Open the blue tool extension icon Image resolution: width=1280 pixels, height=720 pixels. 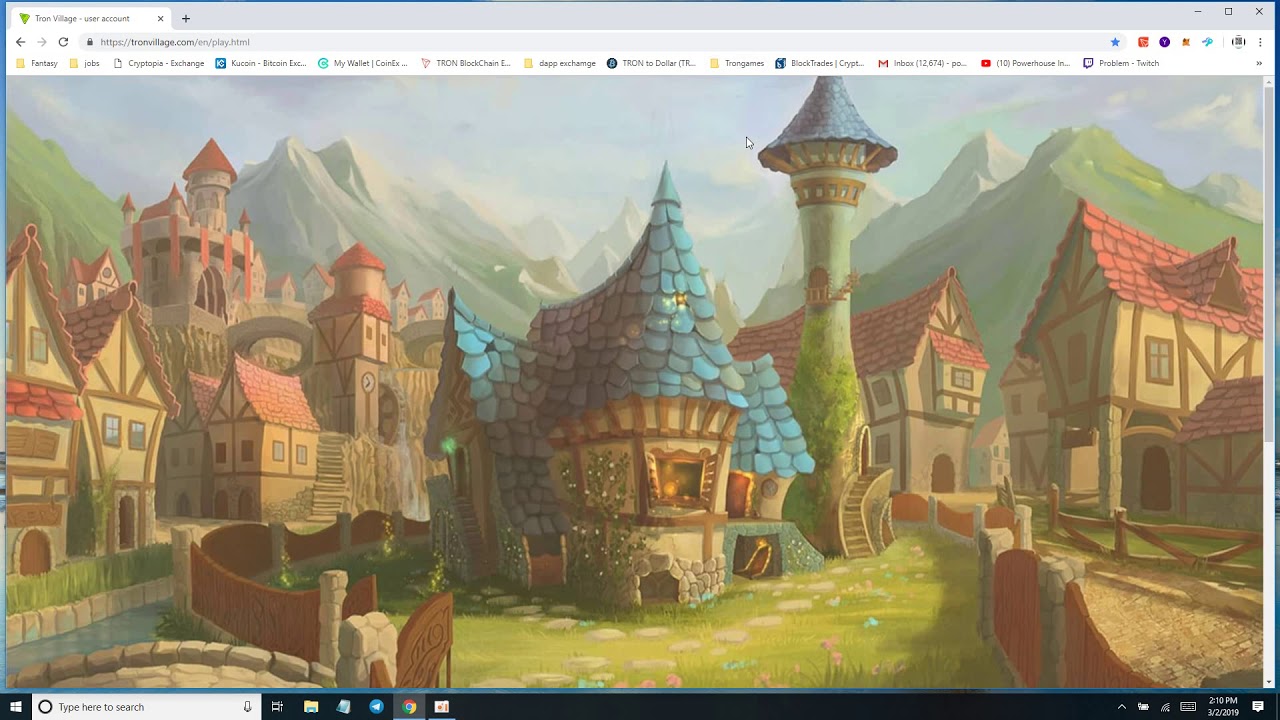1207,42
